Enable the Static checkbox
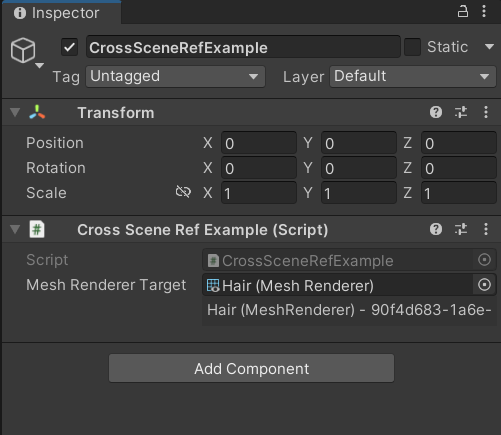This screenshot has height=435, width=501. click(x=412, y=47)
